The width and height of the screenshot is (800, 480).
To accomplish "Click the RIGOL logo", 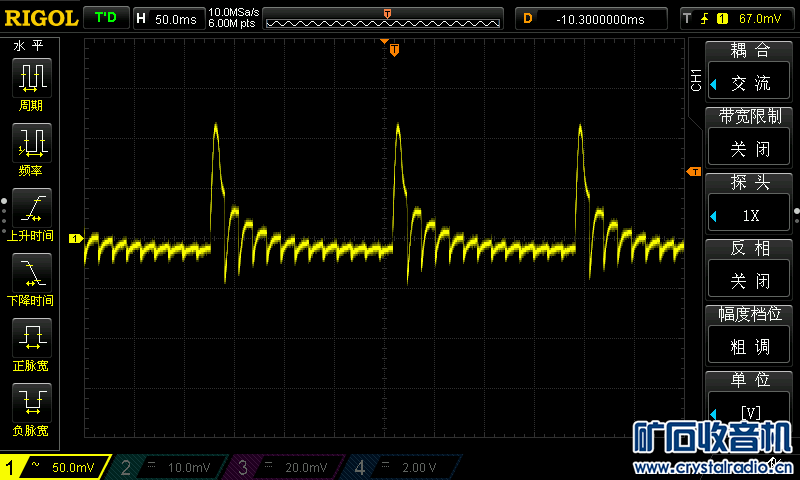I will [40, 18].
